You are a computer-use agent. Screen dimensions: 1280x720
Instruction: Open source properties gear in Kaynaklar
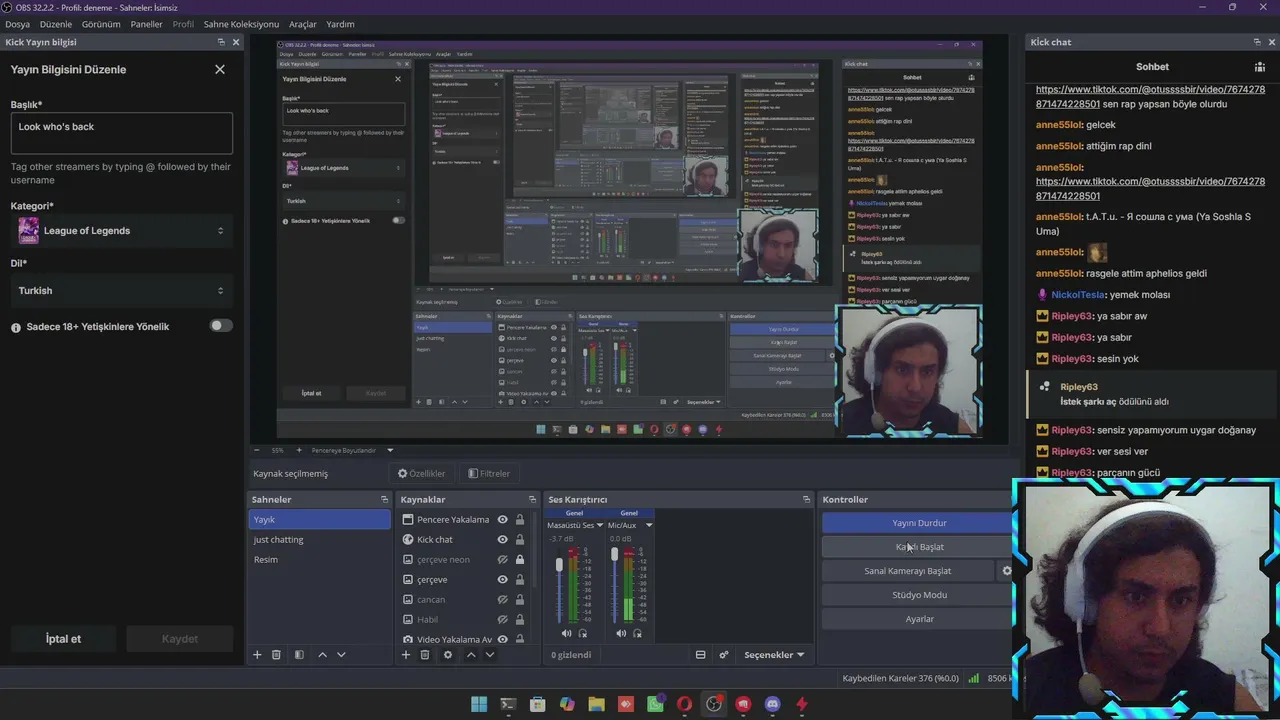[x=448, y=655]
